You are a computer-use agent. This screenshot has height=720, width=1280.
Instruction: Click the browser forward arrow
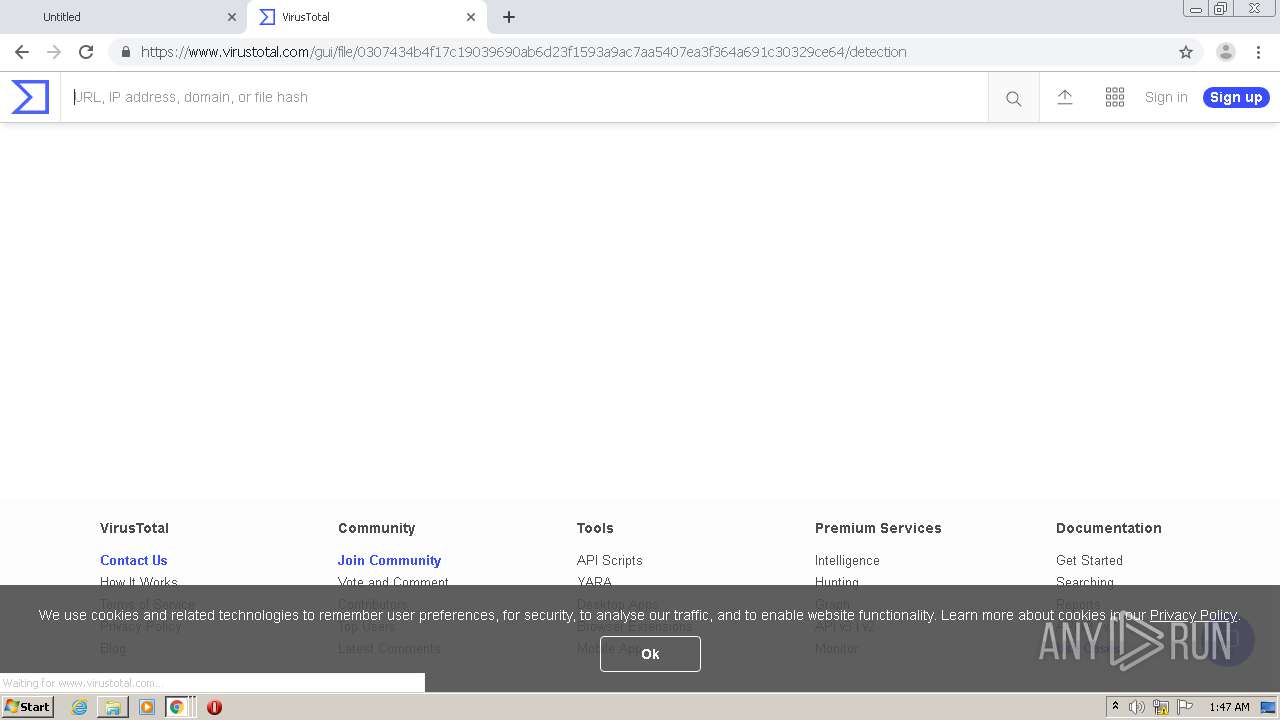[54, 52]
